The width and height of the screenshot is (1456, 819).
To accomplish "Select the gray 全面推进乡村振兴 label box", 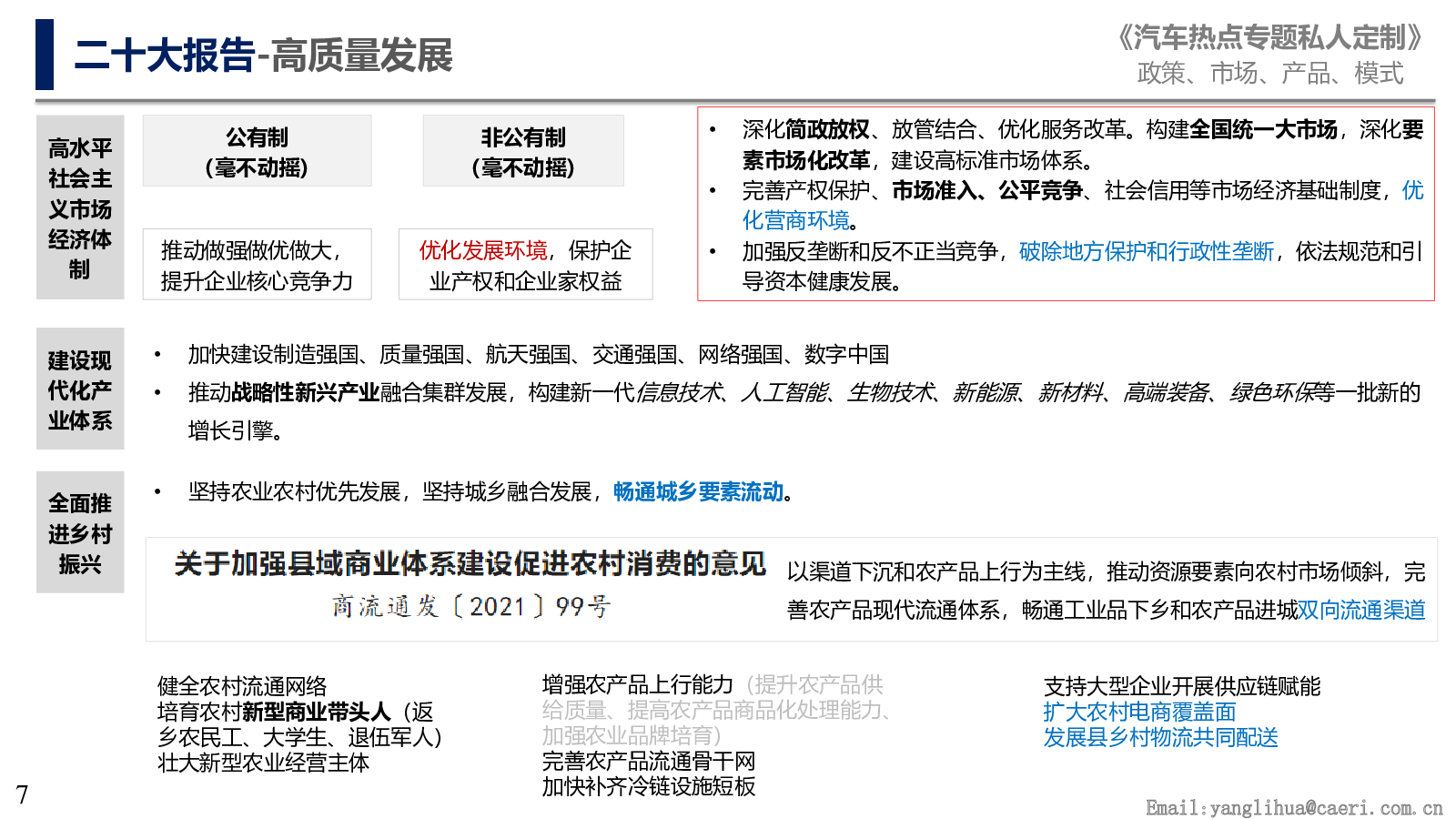I will [x=80, y=532].
